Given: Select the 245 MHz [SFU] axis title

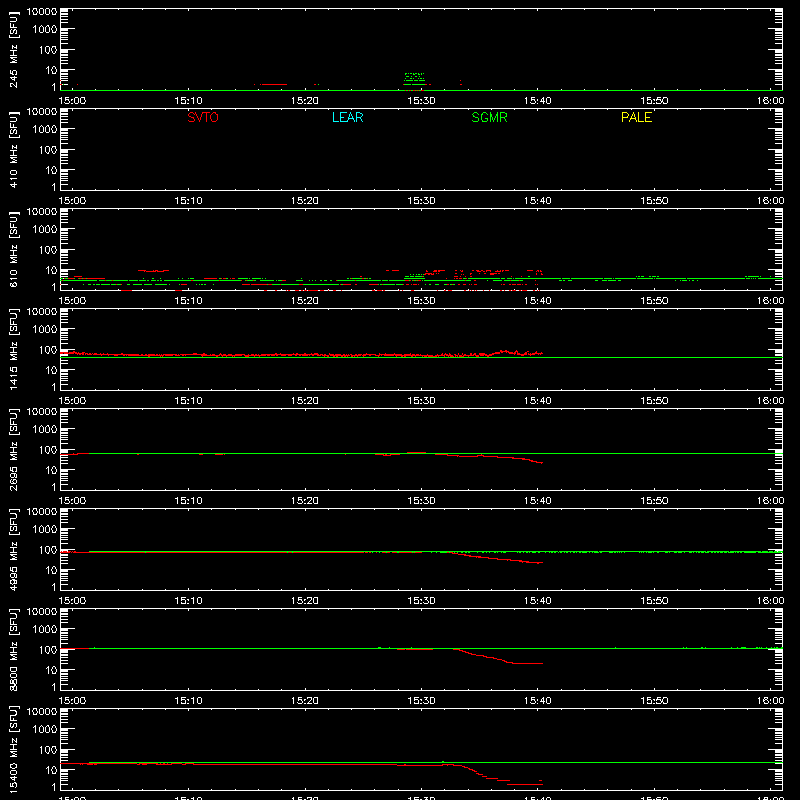Looking at the screenshot, I should coord(14,49).
